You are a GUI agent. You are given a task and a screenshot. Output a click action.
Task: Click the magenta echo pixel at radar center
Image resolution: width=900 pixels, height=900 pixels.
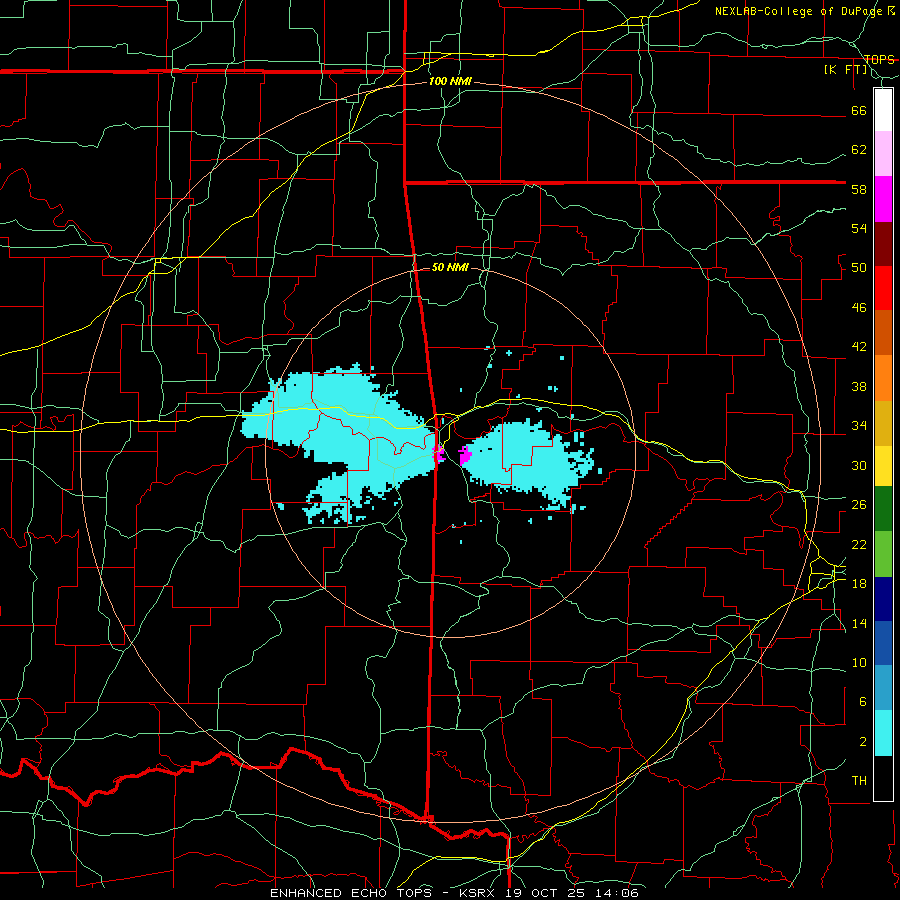tap(439, 453)
